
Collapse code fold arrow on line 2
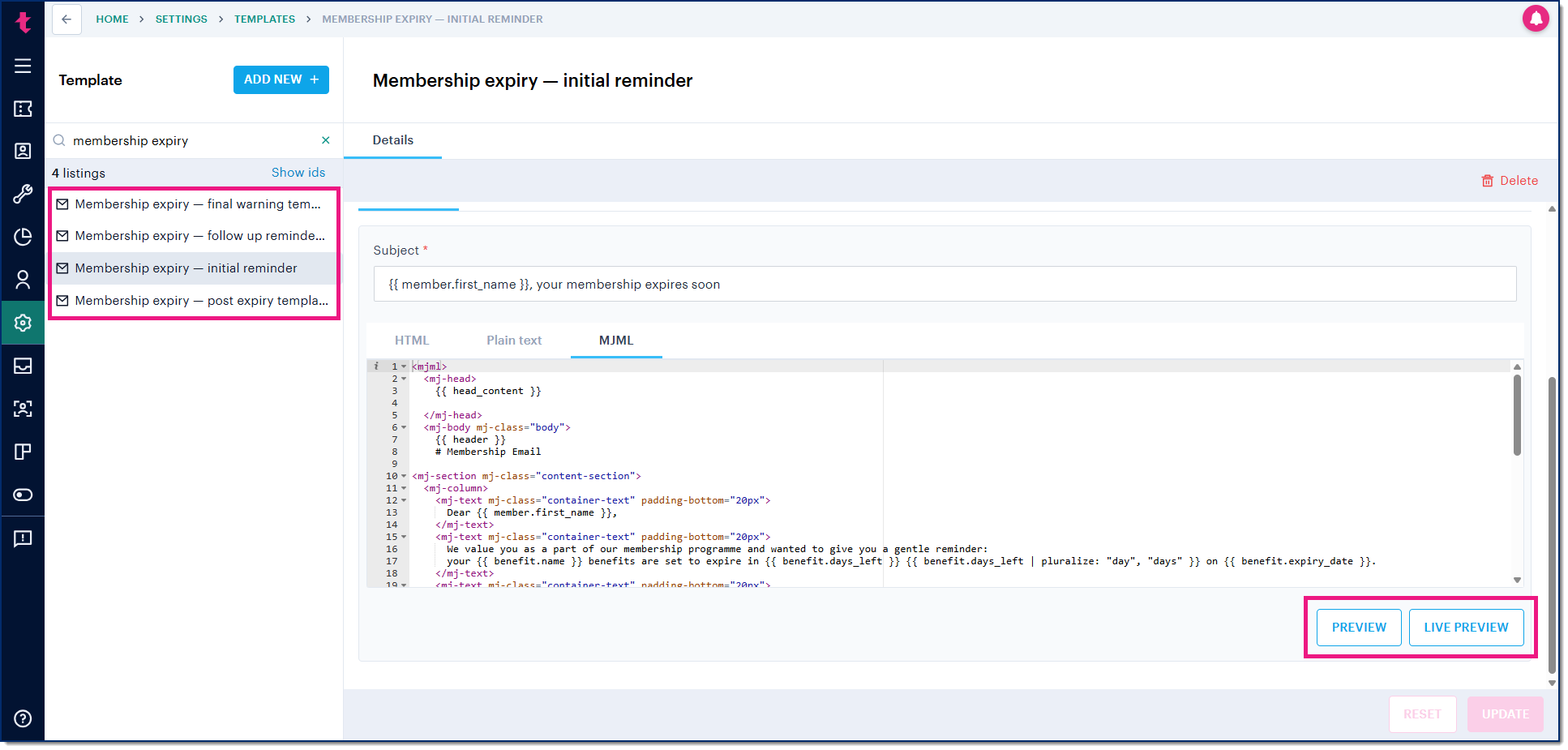pyautogui.click(x=404, y=379)
